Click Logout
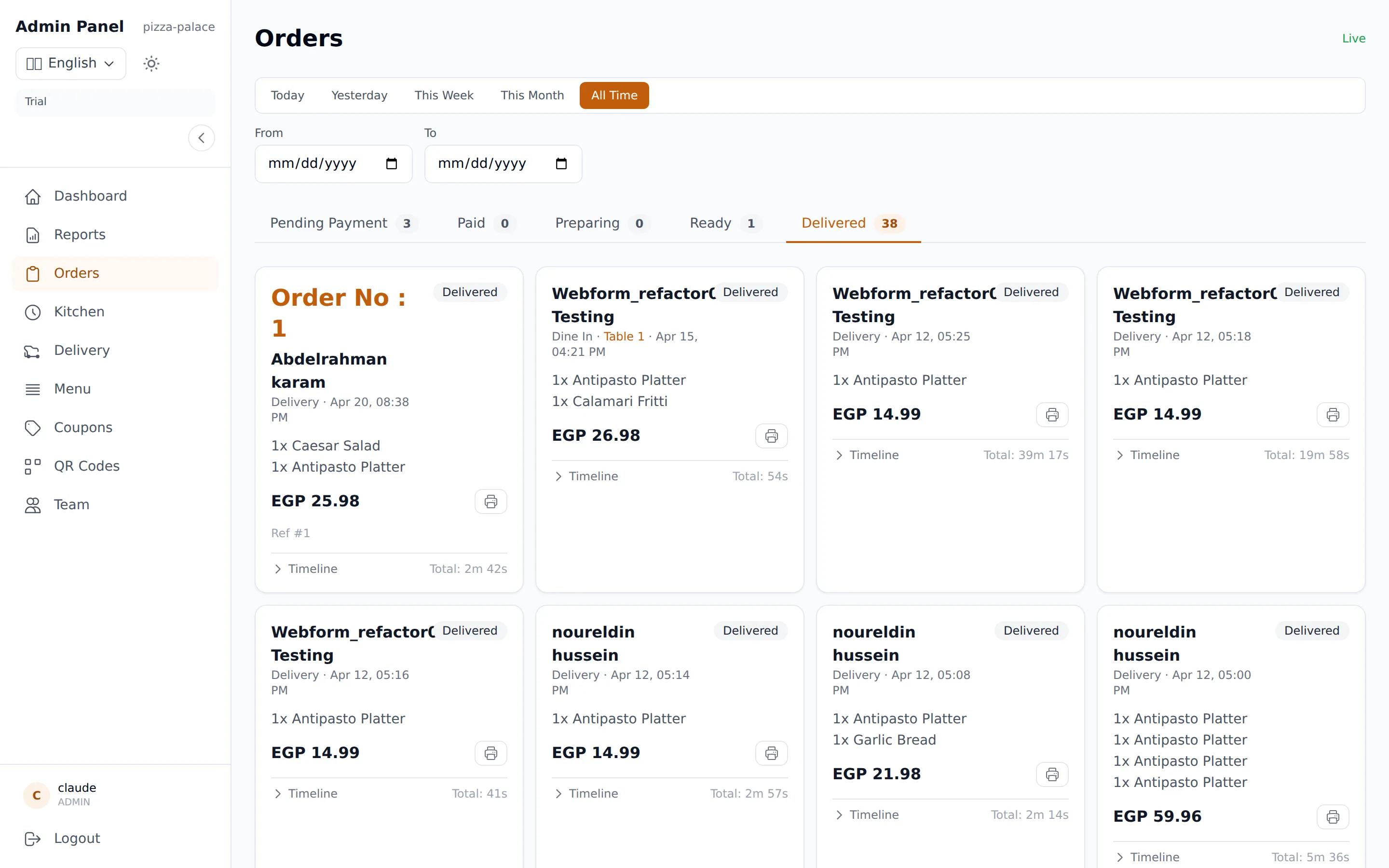This screenshot has width=1389, height=868. click(115, 839)
